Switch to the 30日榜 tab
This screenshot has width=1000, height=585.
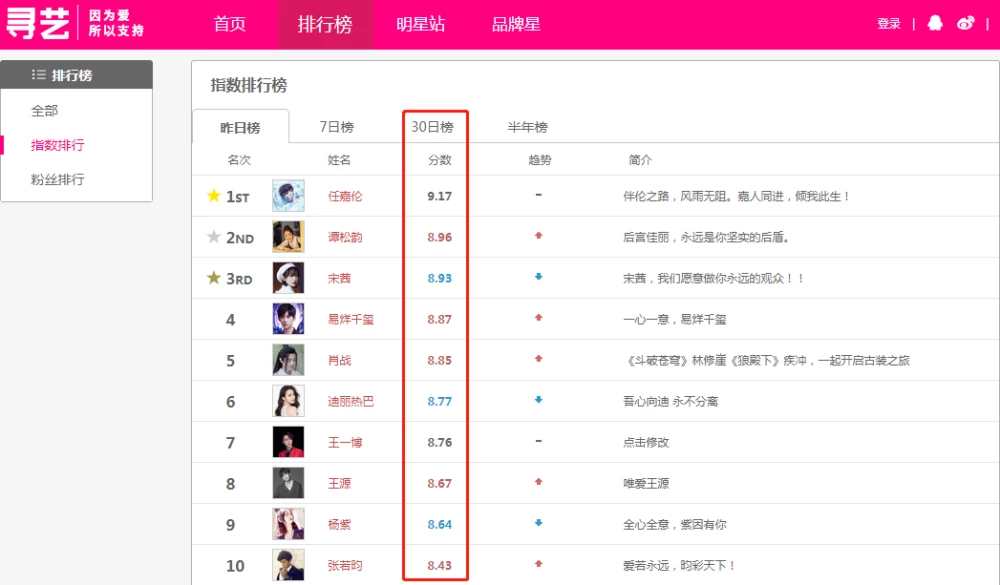(x=432, y=127)
